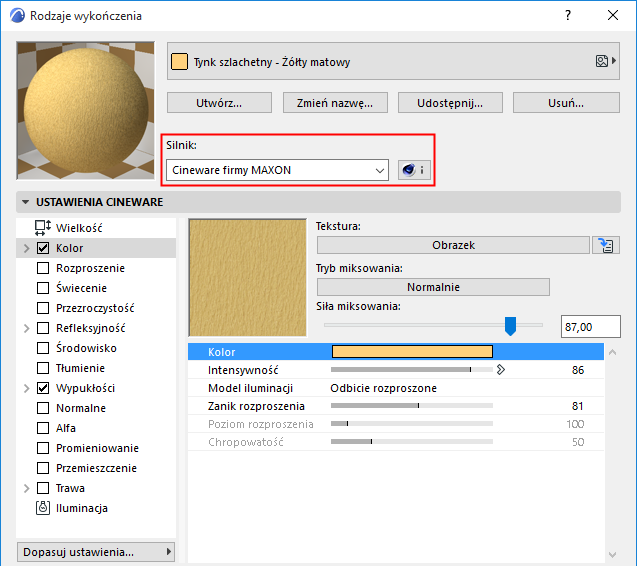This screenshot has width=637, height=566.
Task: Close the Rodzaje wykończenia dialog
Action: click(613, 15)
